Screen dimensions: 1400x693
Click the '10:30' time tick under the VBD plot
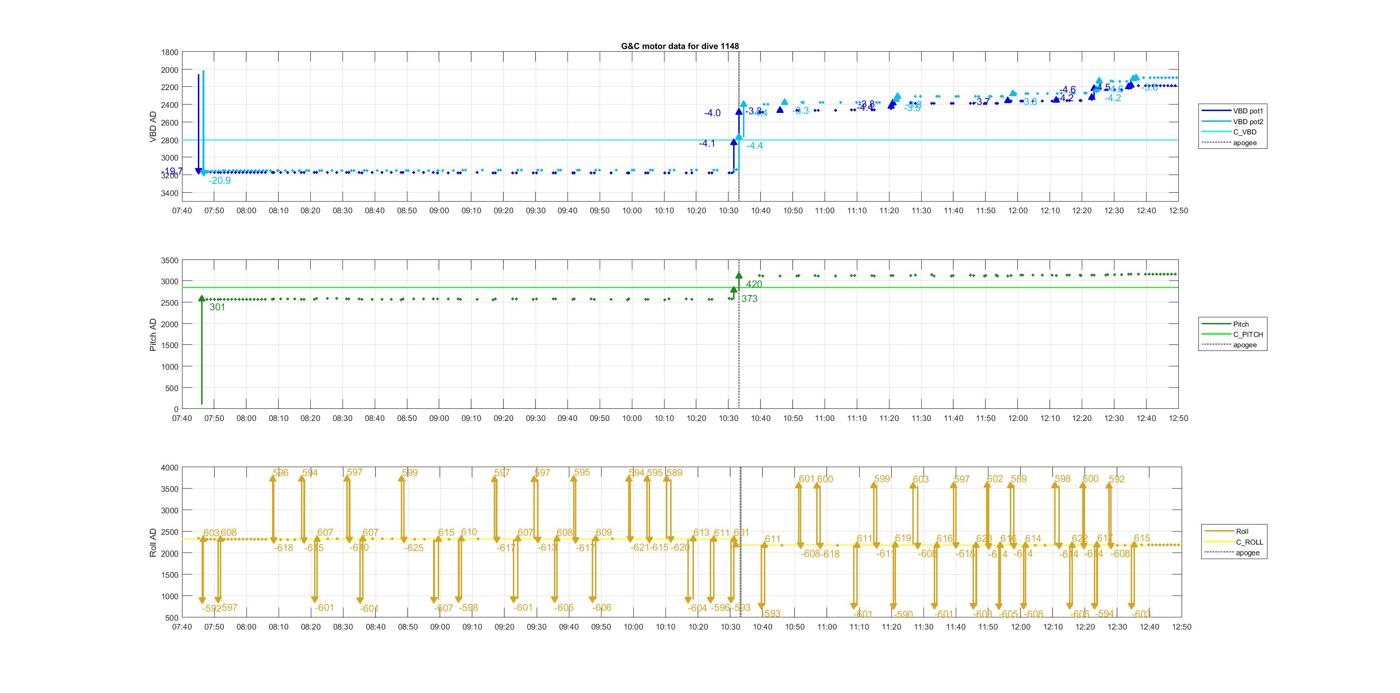[x=730, y=211]
